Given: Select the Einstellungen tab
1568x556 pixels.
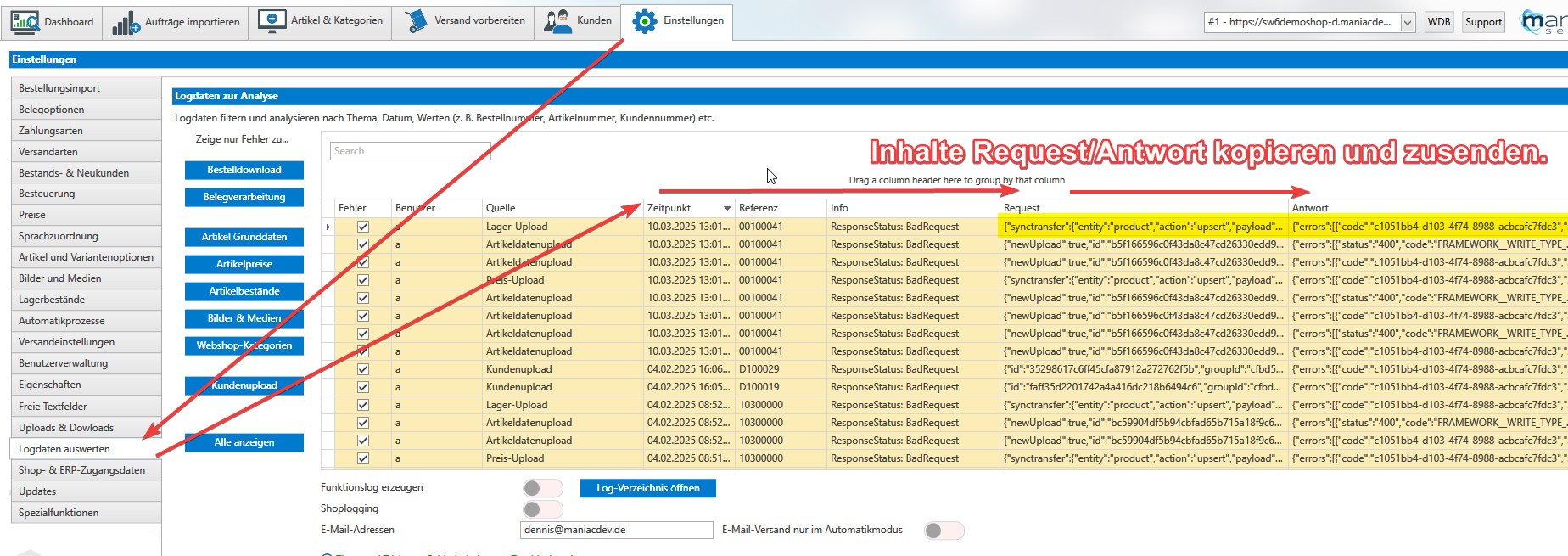Looking at the screenshot, I should pyautogui.click(x=677, y=22).
